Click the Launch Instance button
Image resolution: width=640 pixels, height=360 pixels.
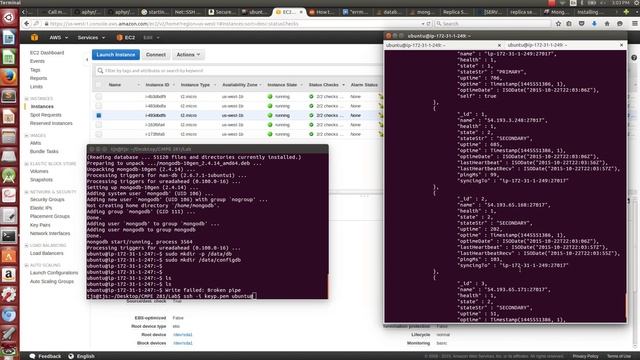(116, 54)
